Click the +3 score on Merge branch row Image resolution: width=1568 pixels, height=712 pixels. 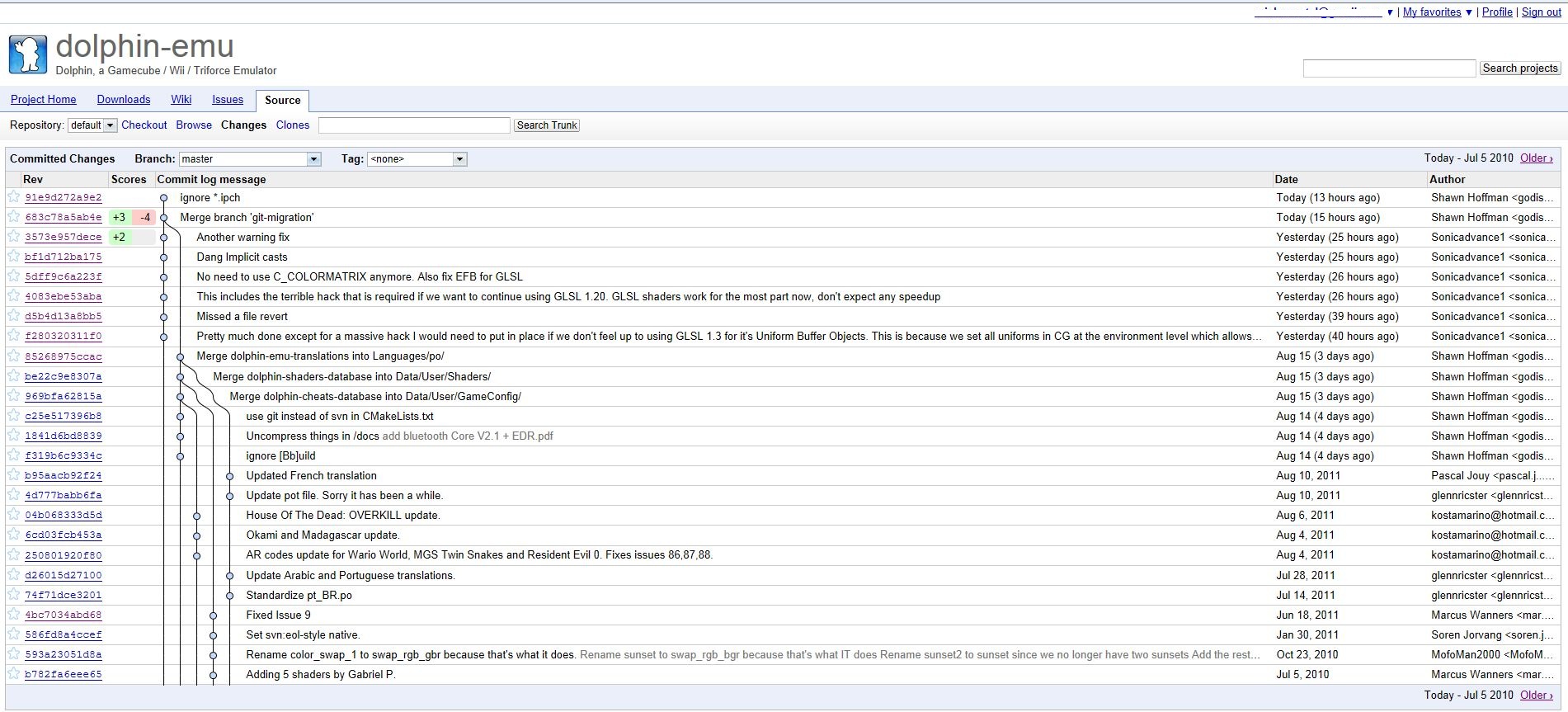(x=120, y=217)
